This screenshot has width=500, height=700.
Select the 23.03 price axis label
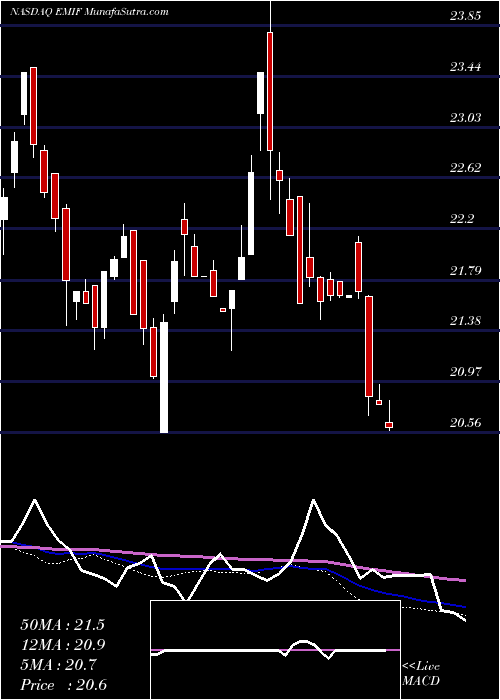(x=465, y=117)
